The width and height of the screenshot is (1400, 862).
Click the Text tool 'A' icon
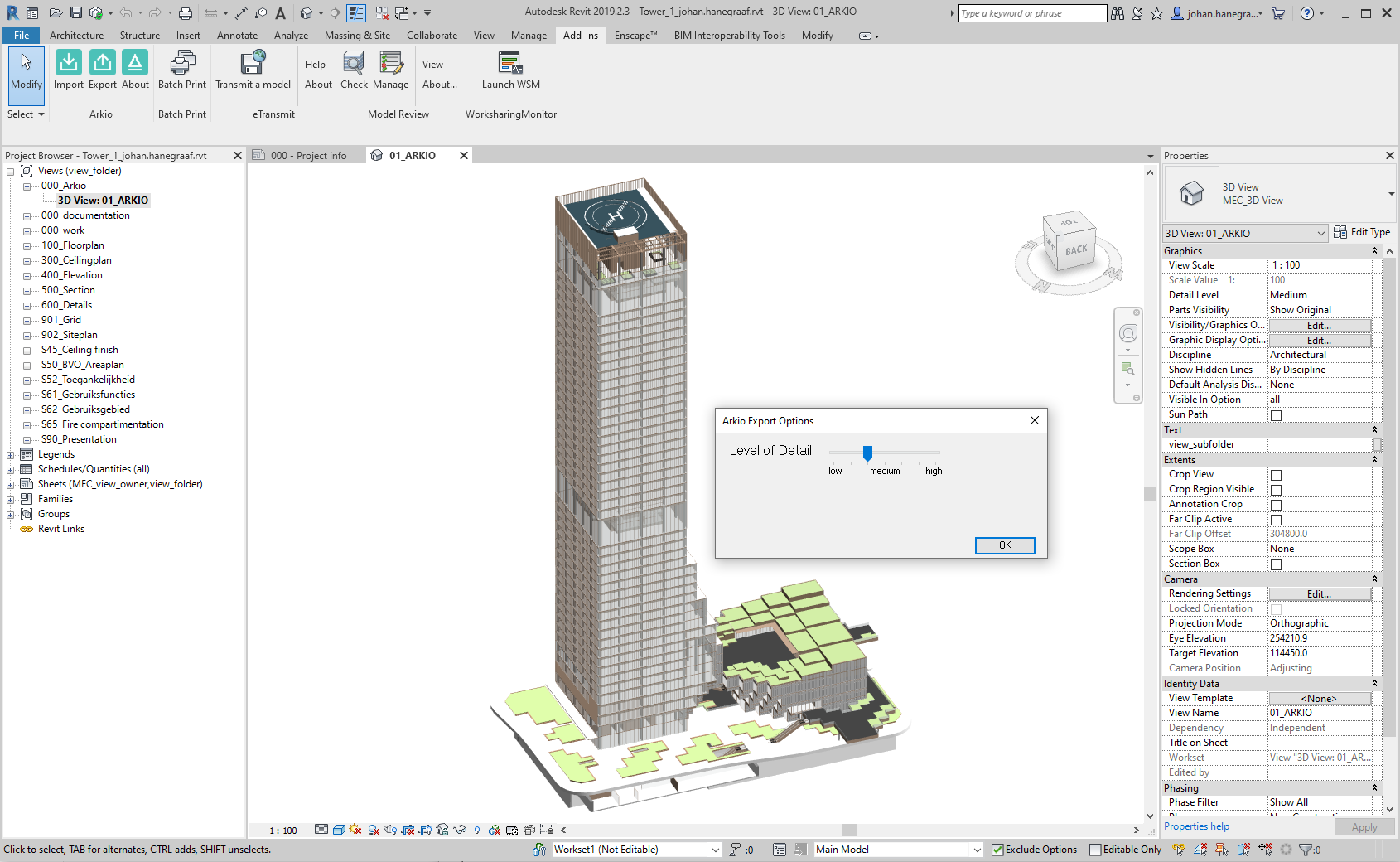coord(281,13)
